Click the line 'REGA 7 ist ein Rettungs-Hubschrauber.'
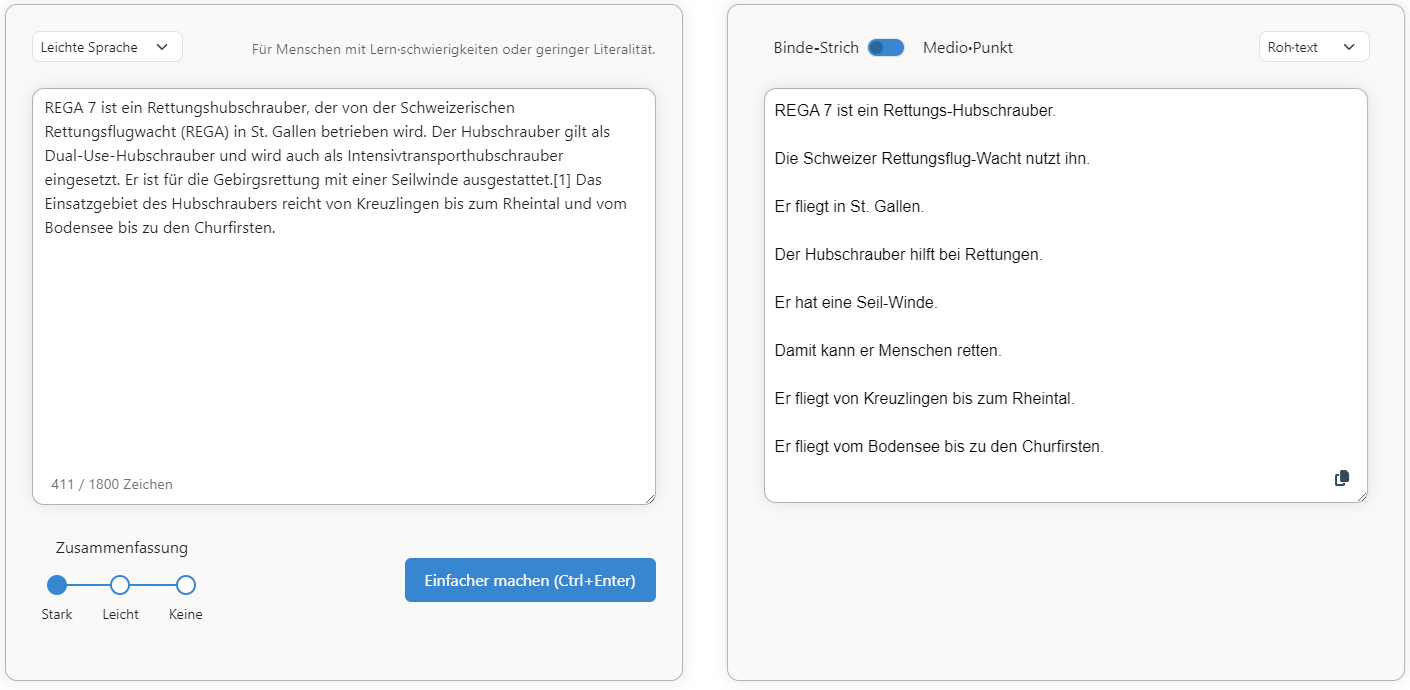 pos(915,110)
